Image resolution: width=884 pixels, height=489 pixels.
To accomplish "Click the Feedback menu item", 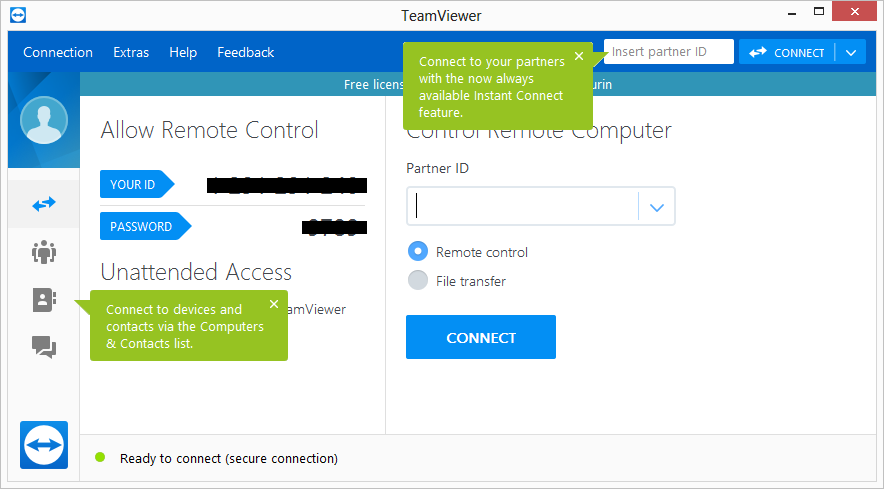I will click(x=245, y=52).
